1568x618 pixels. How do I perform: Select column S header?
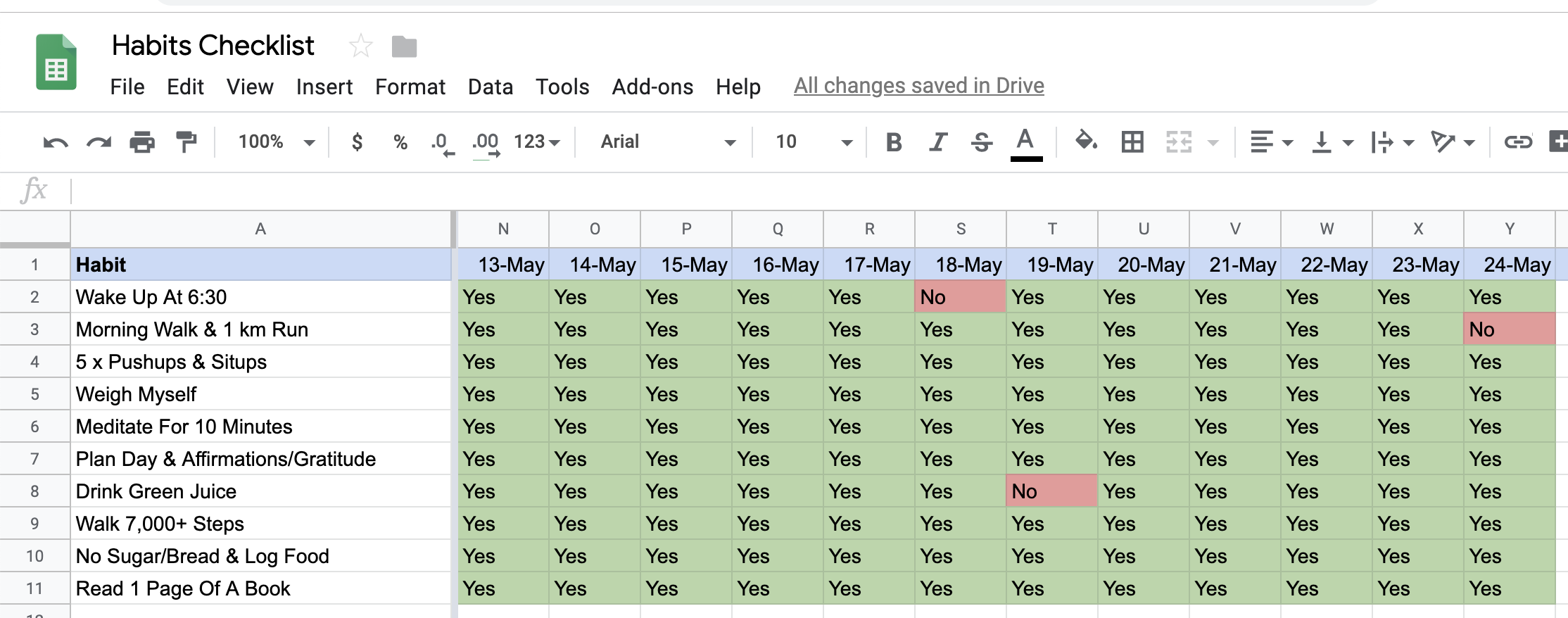961,229
